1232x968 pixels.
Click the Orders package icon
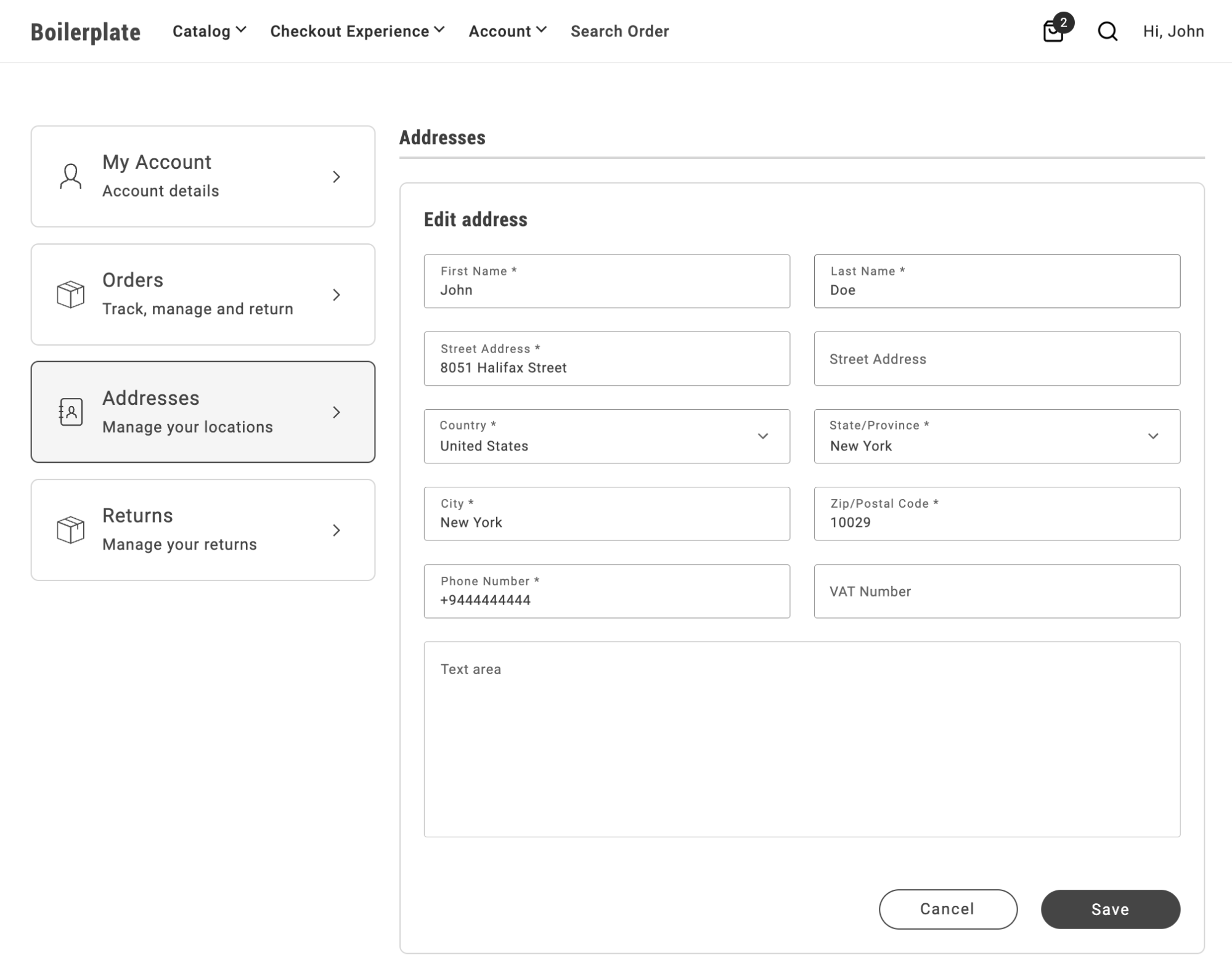click(x=70, y=293)
